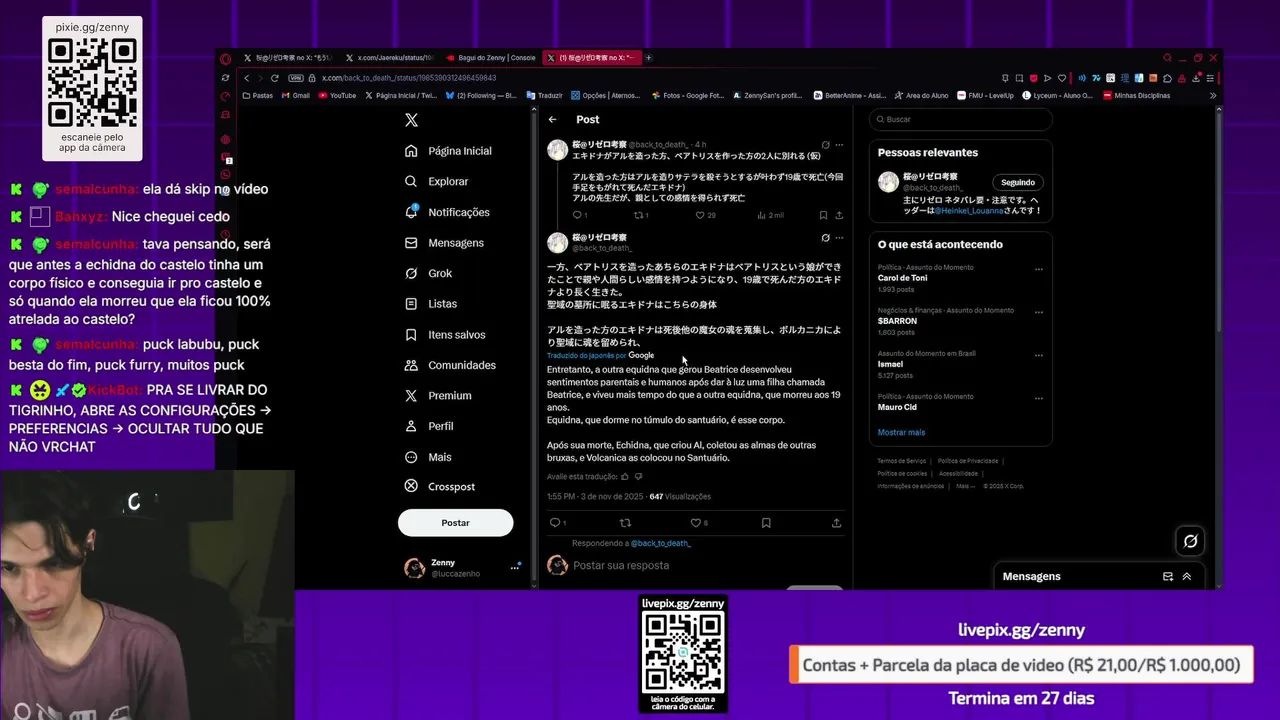Open Mensagens in the left sidebar
The height and width of the screenshot is (720, 1280).
pyautogui.click(x=444, y=243)
